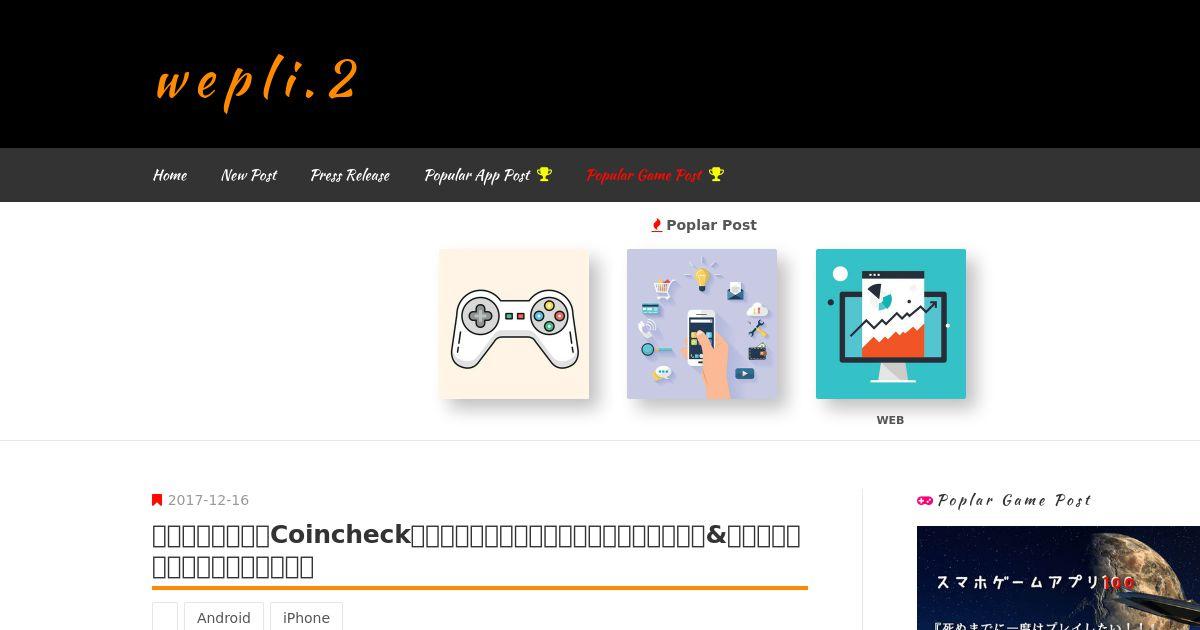Image resolution: width=1200 pixels, height=630 pixels.
Task: Click the red bookmark icon by date
Action: click(x=157, y=500)
